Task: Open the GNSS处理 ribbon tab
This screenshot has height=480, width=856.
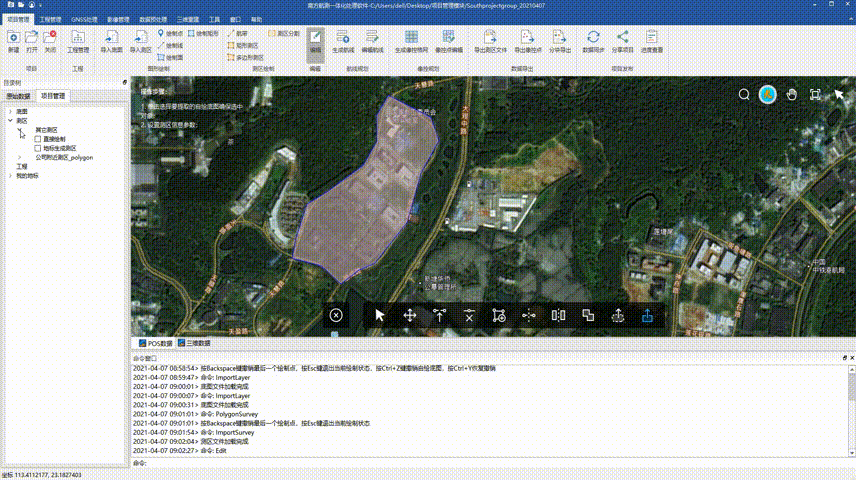Action: click(x=86, y=19)
